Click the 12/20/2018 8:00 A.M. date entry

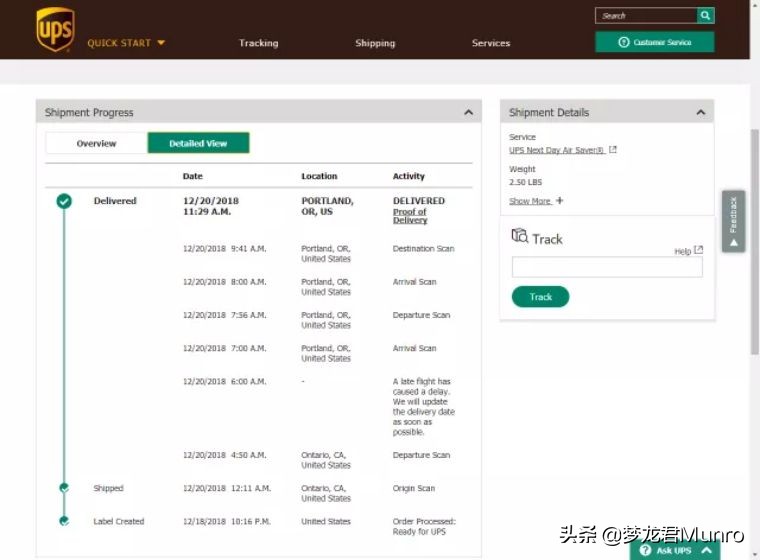224,282
